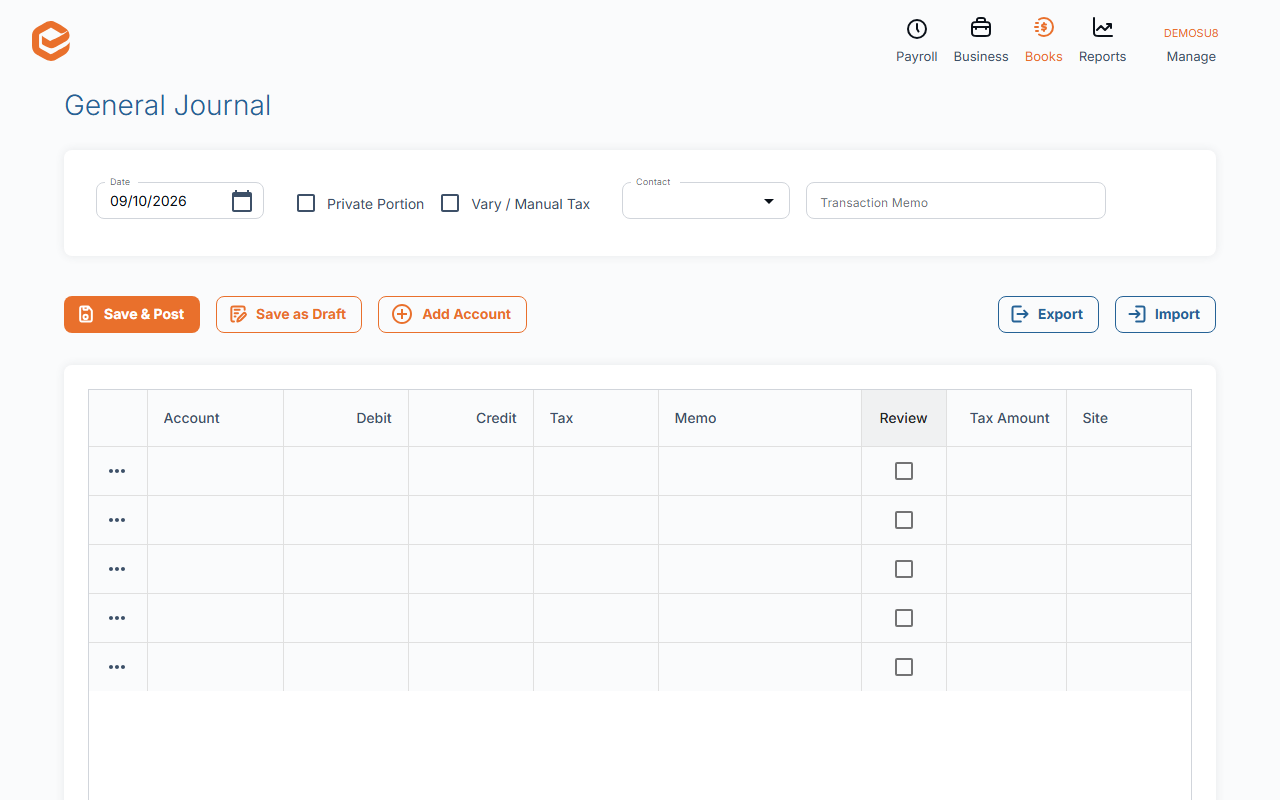Click the orange company logo

point(51,41)
